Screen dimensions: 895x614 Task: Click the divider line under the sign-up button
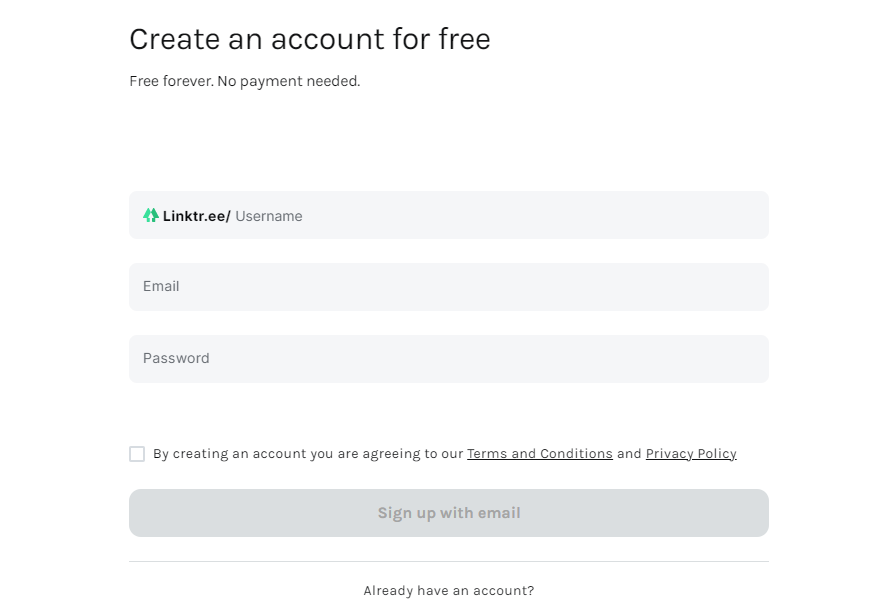[449, 562]
